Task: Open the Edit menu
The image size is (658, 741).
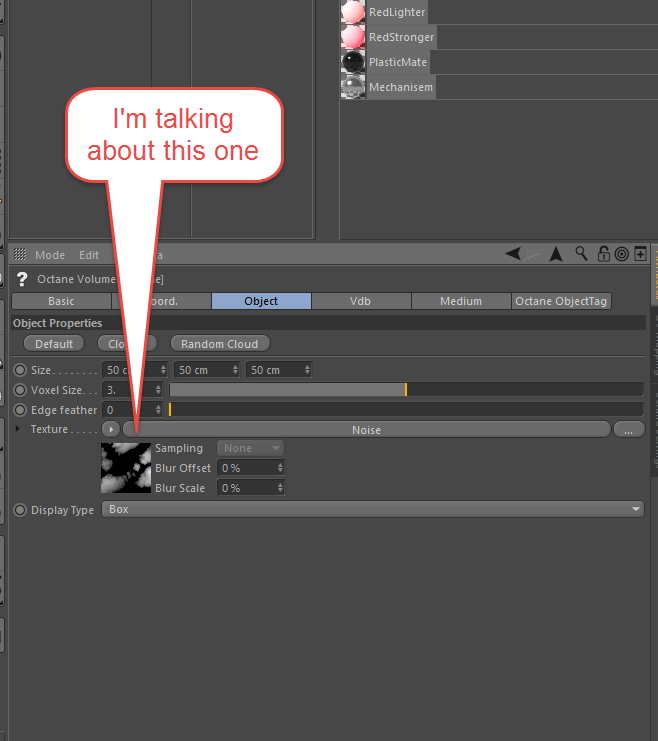Action: point(89,255)
